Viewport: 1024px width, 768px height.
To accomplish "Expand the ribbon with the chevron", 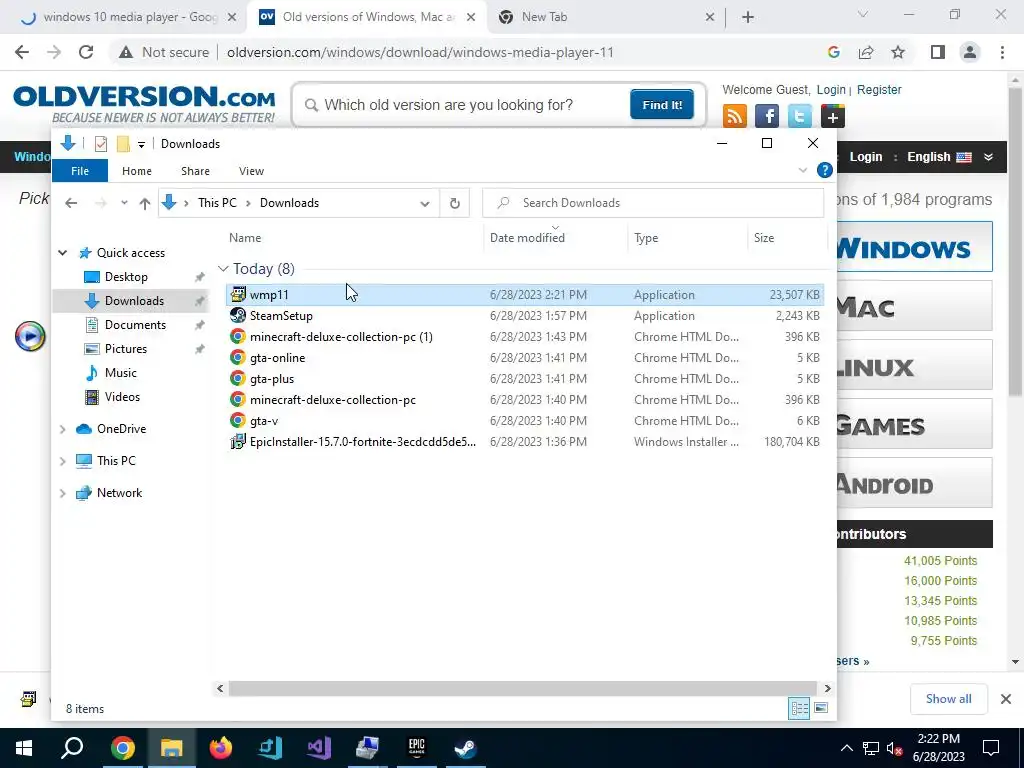I will (x=803, y=170).
